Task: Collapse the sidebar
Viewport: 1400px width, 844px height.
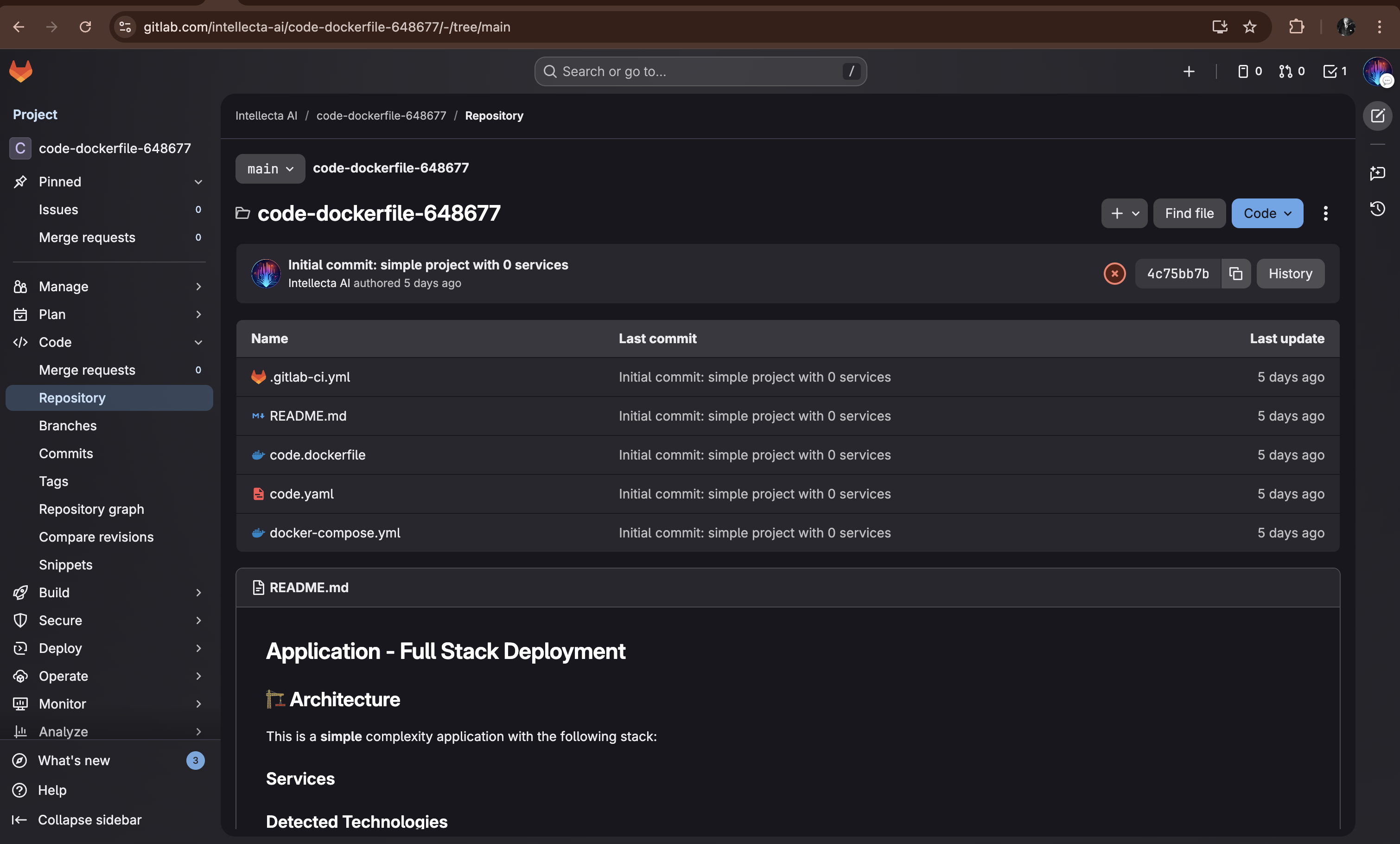Action: point(109,819)
